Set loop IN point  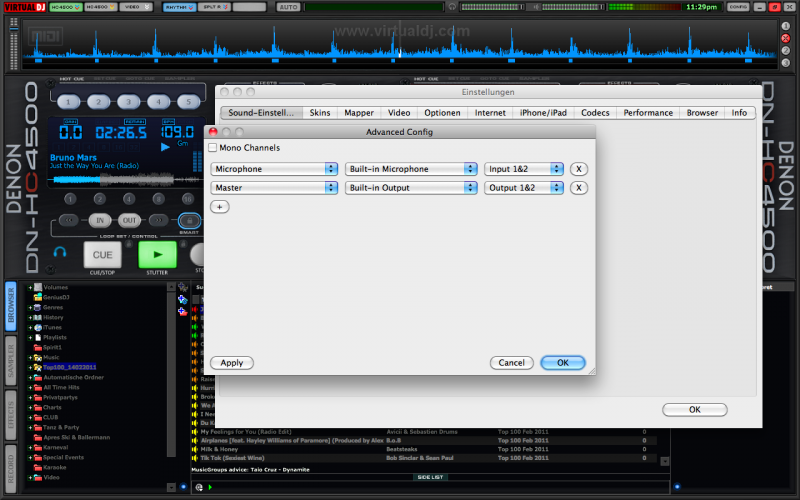[99, 220]
